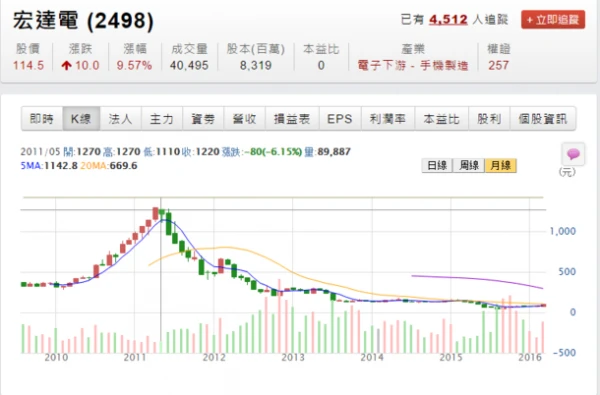Select the 日線 daily chart toggle
Viewport: 600px width, 395px height.
pyautogui.click(x=437, y=166)
